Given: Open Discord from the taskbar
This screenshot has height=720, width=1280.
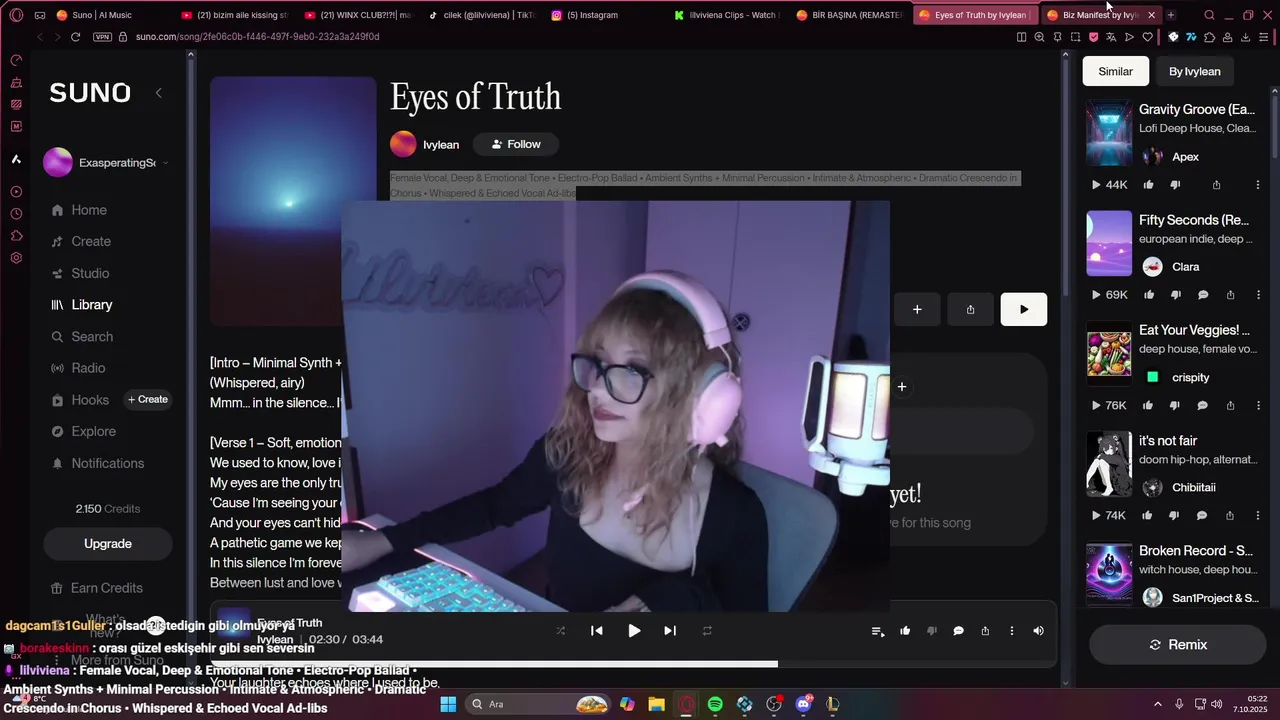Looking at the screenshot, I should (803, 704).
